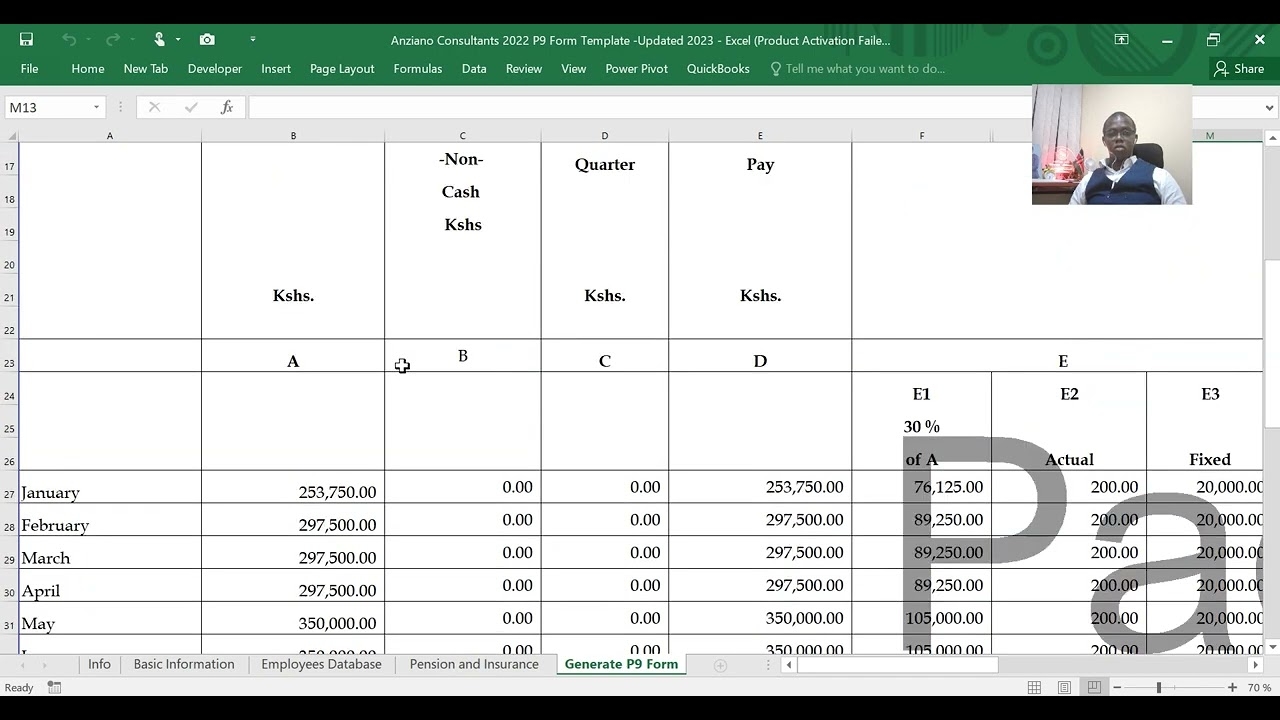Click the Select All corner triangle

[x=10, y=135]
